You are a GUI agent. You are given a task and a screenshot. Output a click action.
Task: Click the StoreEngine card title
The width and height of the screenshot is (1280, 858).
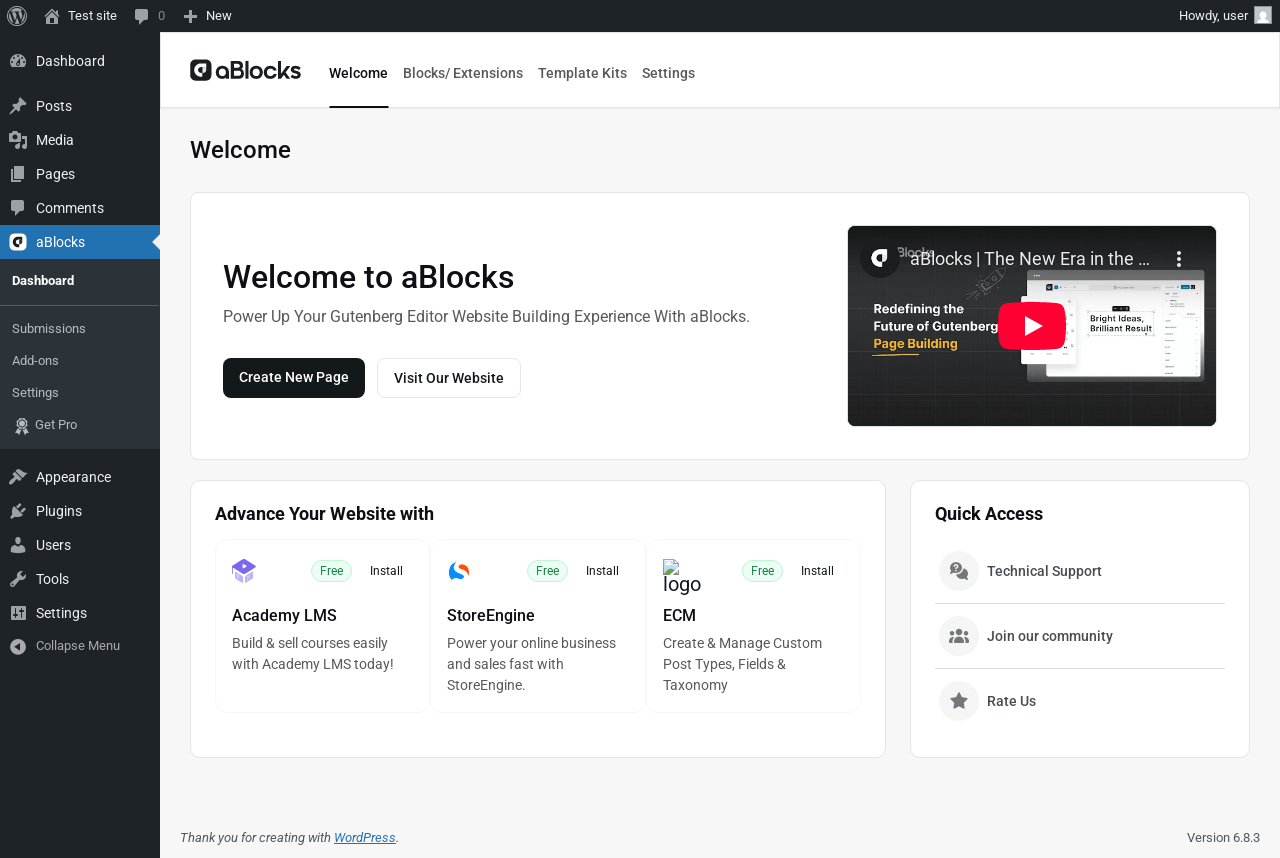tap(491, 616)
